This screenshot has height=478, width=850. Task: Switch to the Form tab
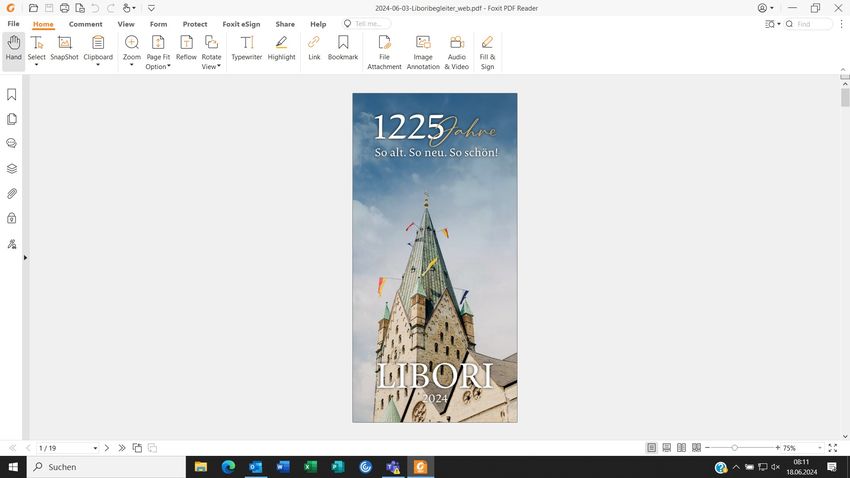coord(158,24)
